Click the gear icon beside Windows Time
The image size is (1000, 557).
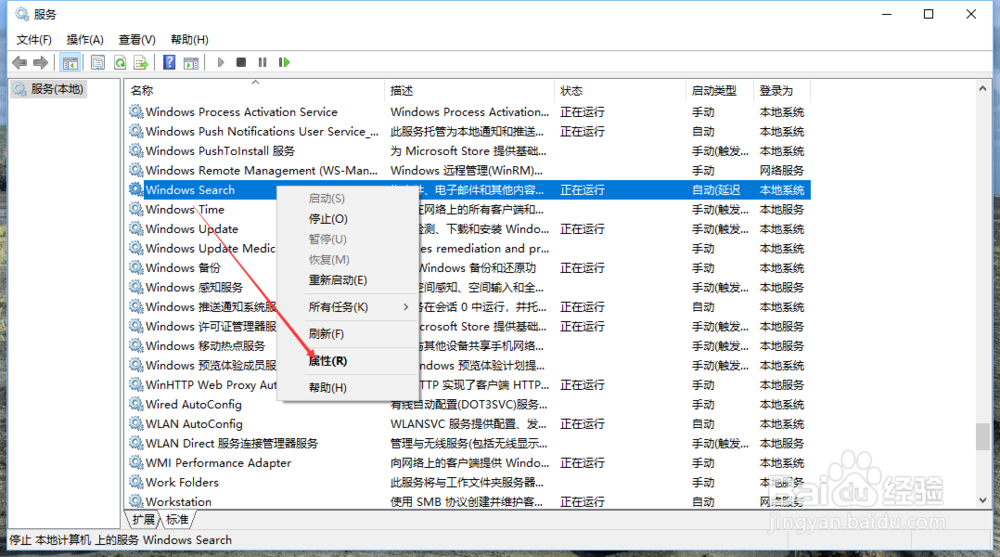(136, 209)
